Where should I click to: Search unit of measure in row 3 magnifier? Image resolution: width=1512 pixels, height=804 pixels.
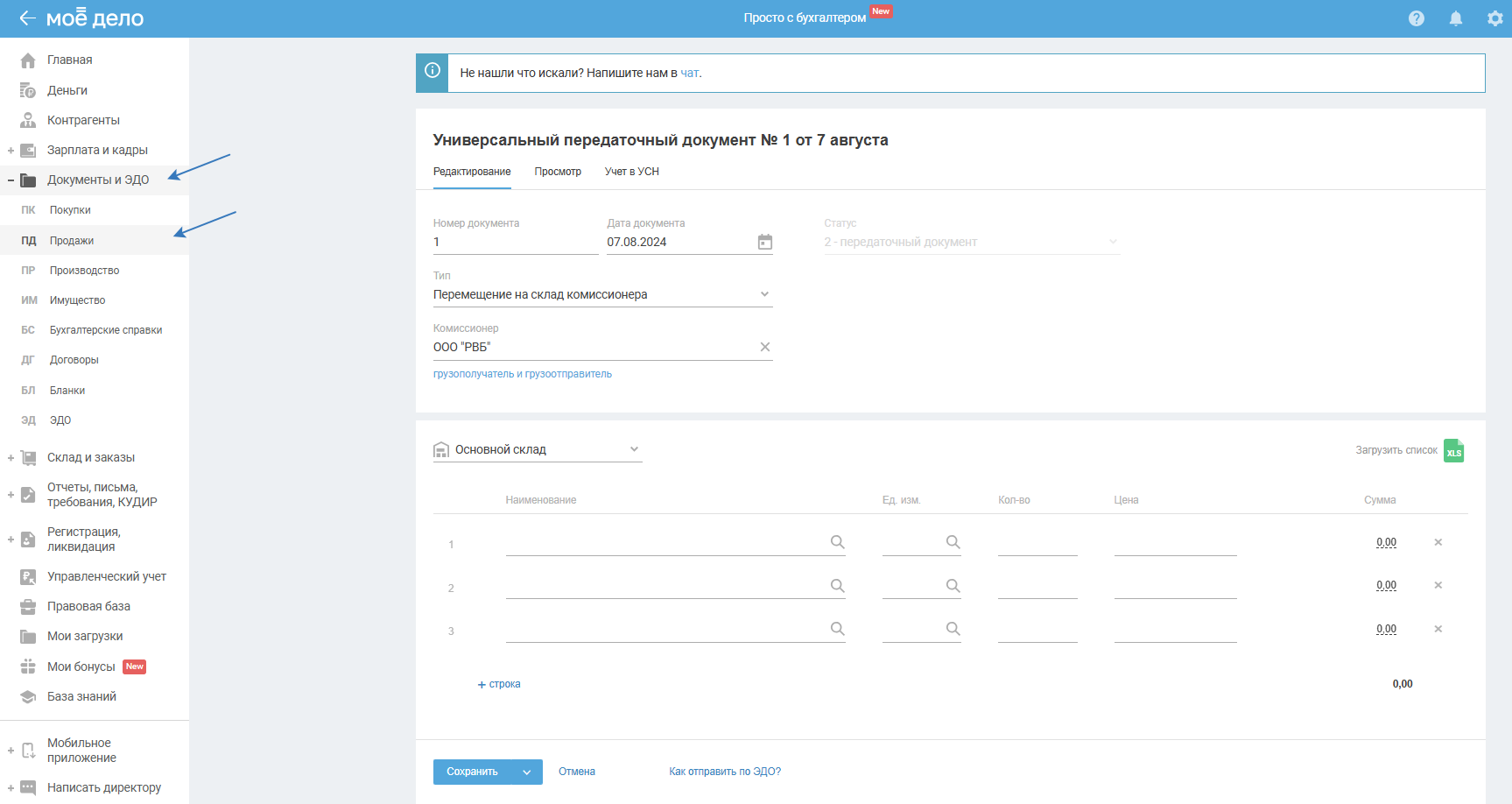[x=953, y=629]
